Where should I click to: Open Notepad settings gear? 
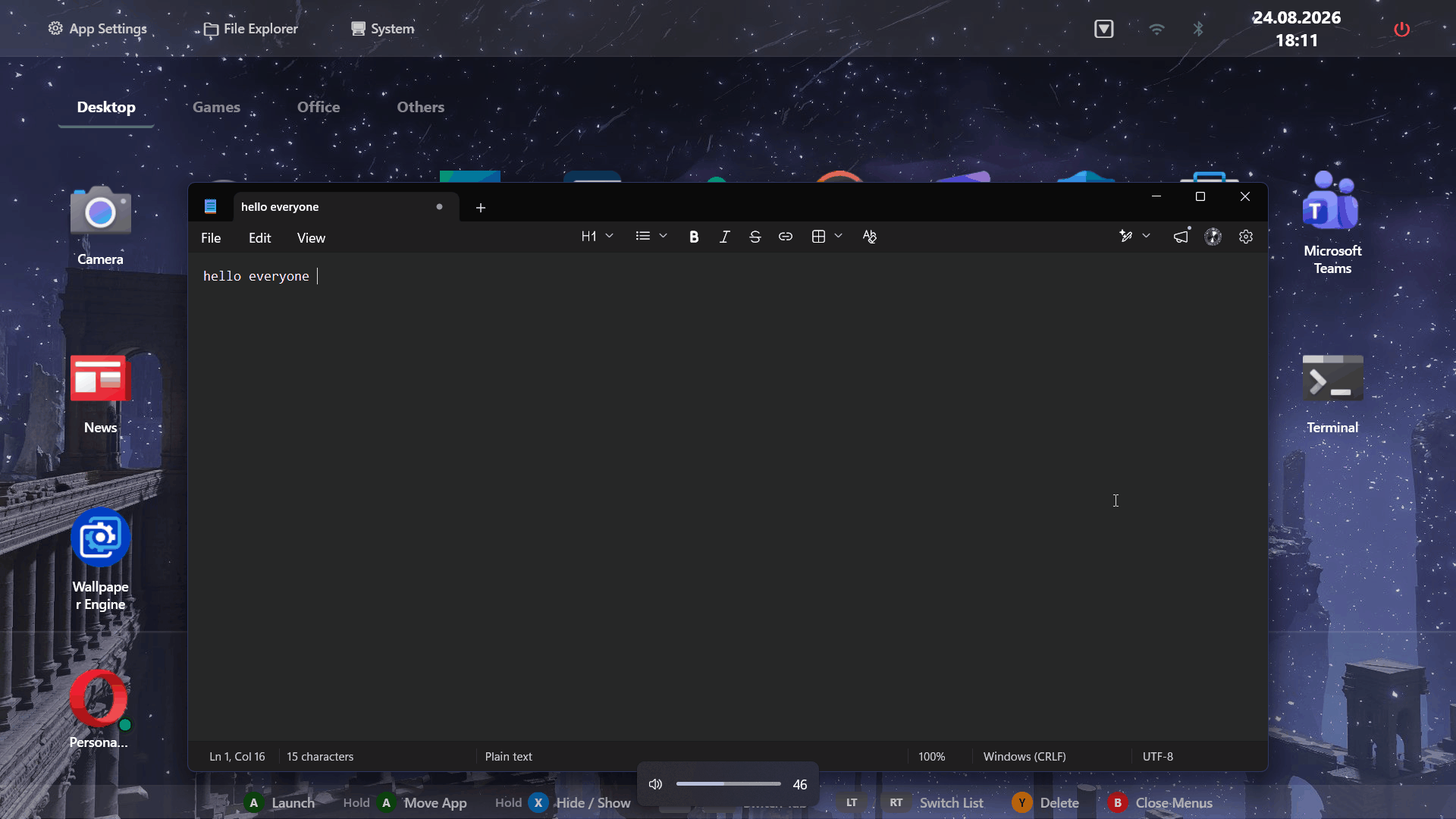click(1246, 237)
